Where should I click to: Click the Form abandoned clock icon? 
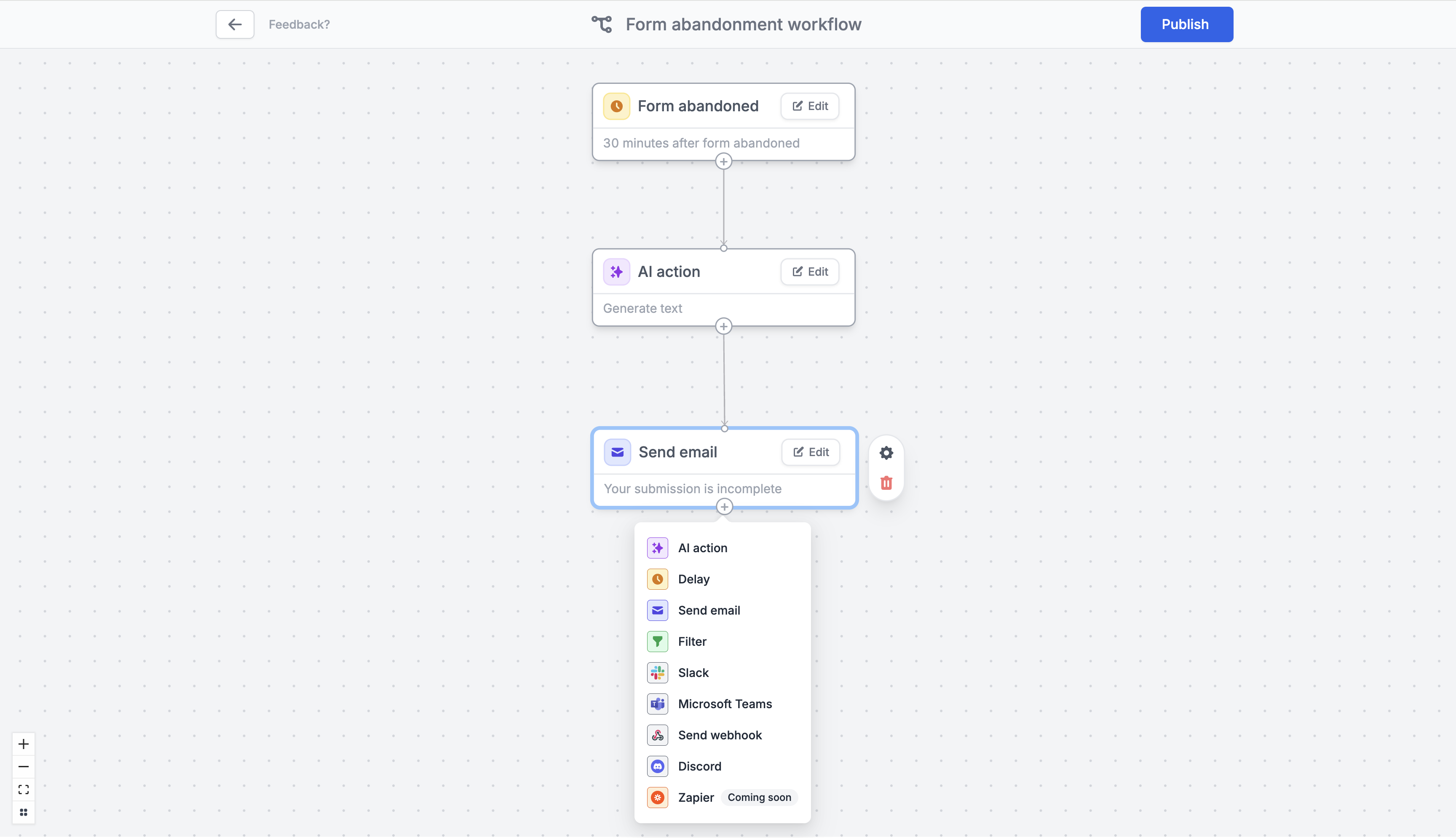tap(616, 106)
